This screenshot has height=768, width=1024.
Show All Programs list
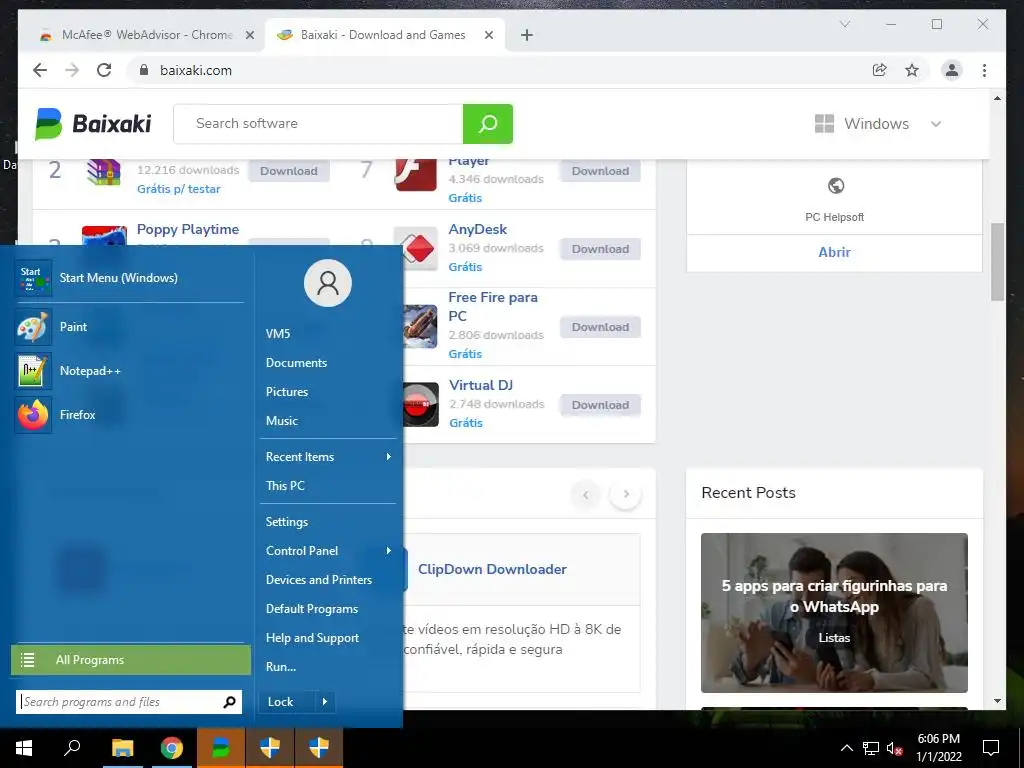131,660
